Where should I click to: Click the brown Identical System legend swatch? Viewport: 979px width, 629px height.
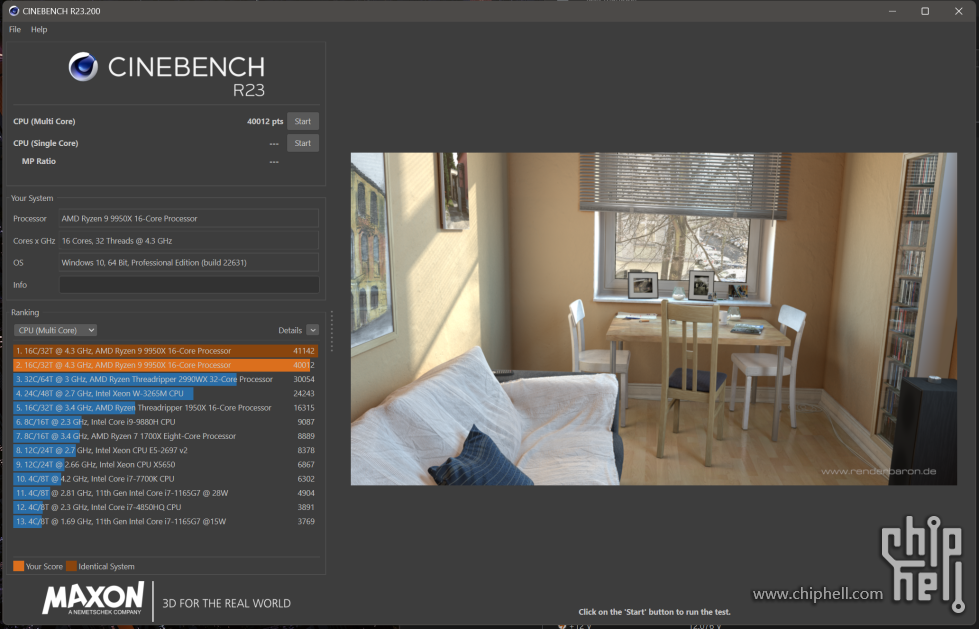[x=71, y=566]
